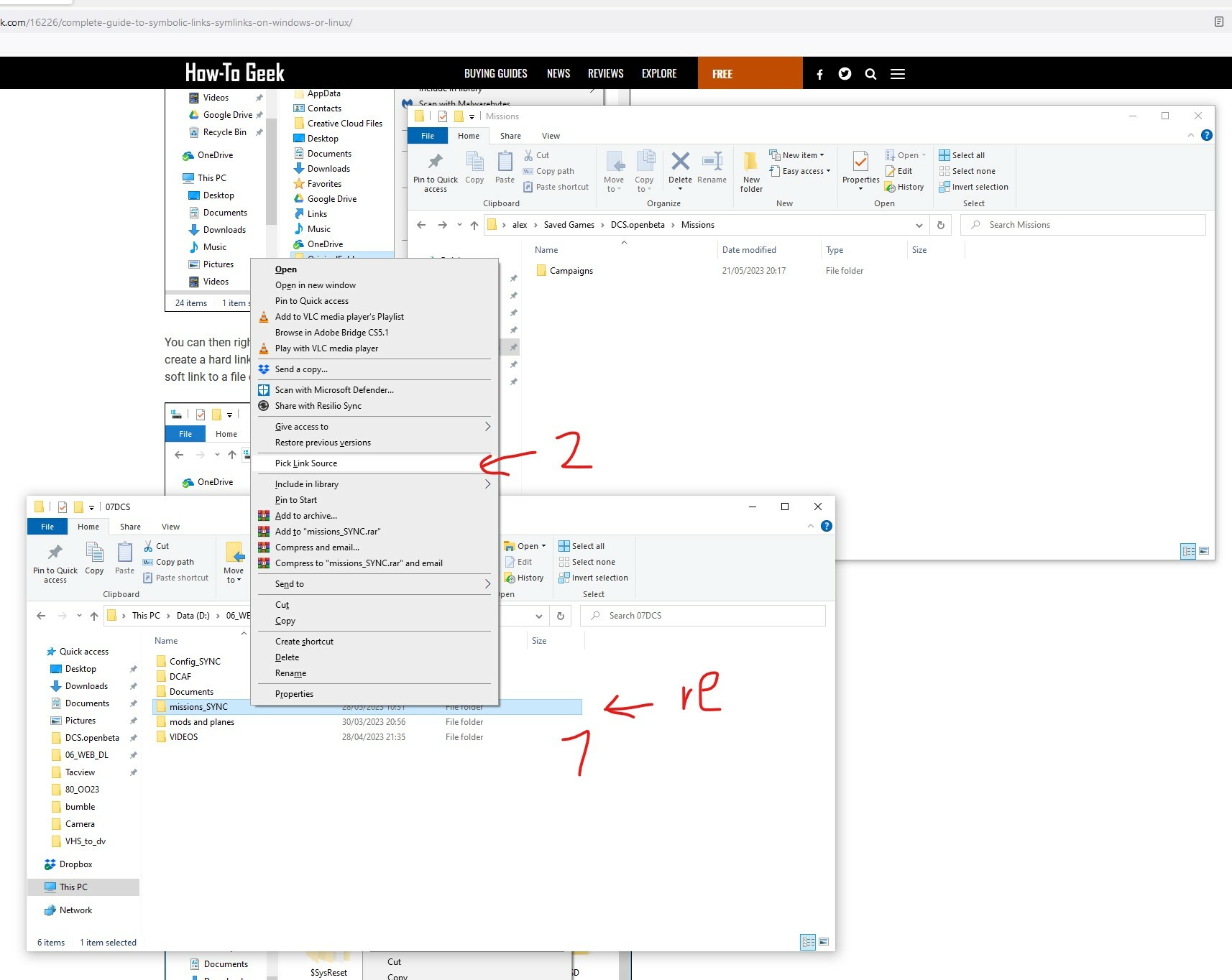Click Cut in Missions window ribbon
Image resolution: width=1232 pixels, height=980 pixels.
click(536, 155)
